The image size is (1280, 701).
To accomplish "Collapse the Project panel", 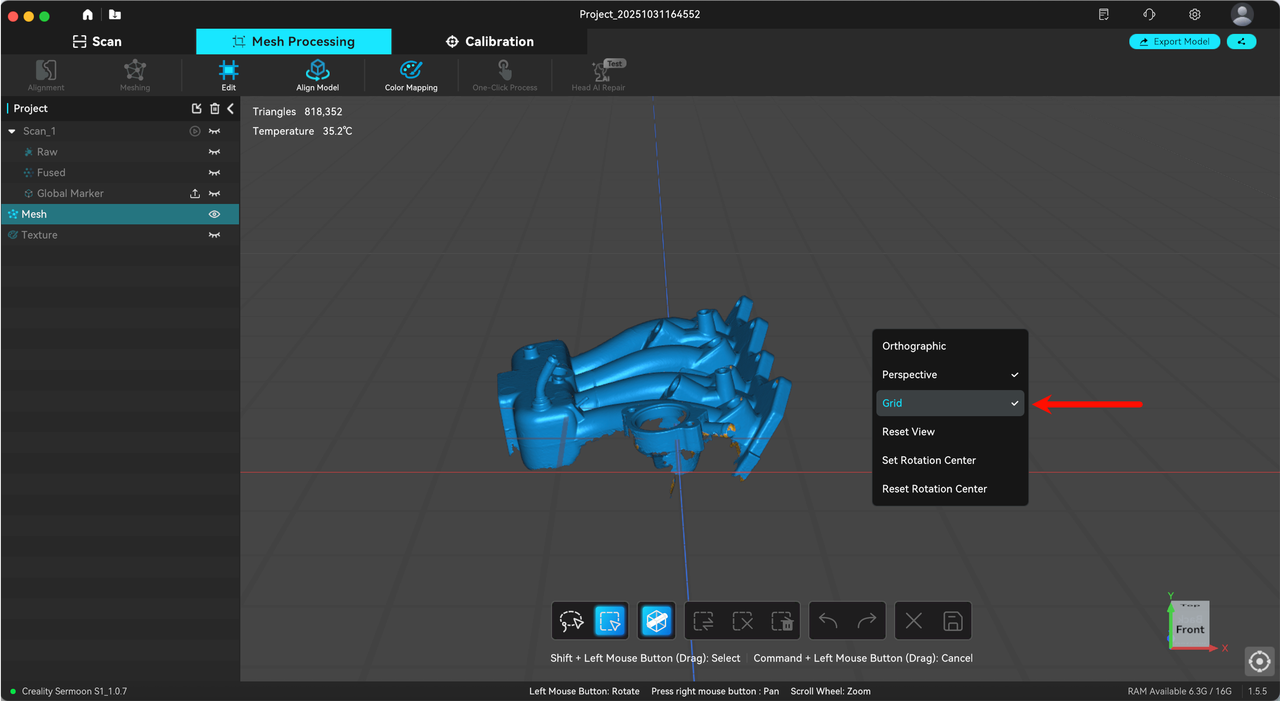I will pos(230,108).
